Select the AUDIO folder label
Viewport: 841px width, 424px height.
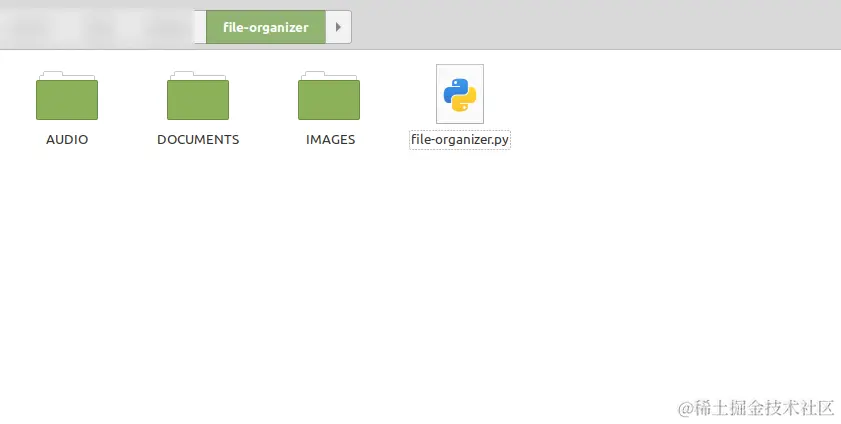(x=67, y=139)
